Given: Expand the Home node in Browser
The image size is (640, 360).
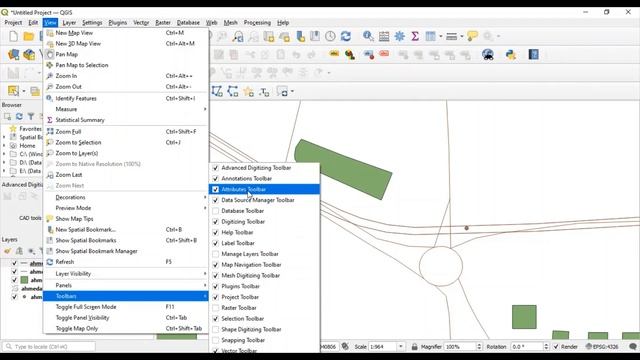Looking at the screenshot, I should (x=4, y=146).
